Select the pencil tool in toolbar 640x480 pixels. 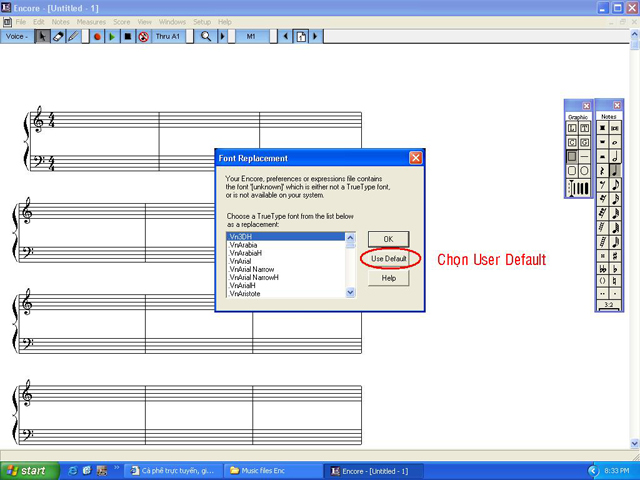point(72,36)
